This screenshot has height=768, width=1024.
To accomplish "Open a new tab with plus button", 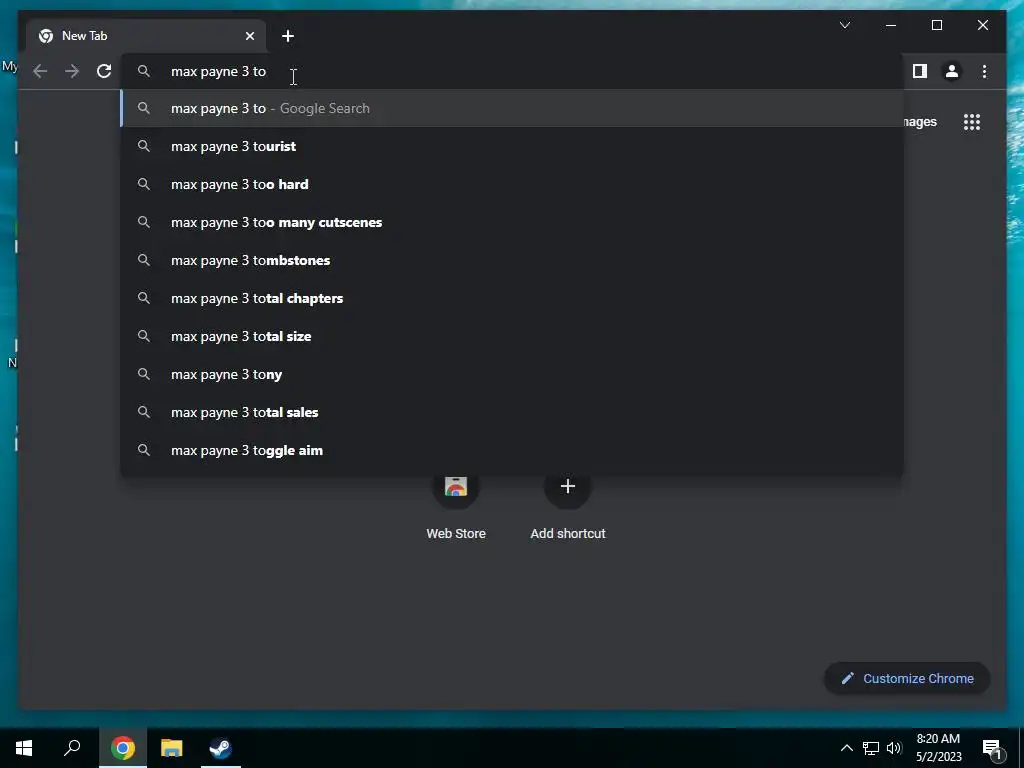I will [288, 36].
